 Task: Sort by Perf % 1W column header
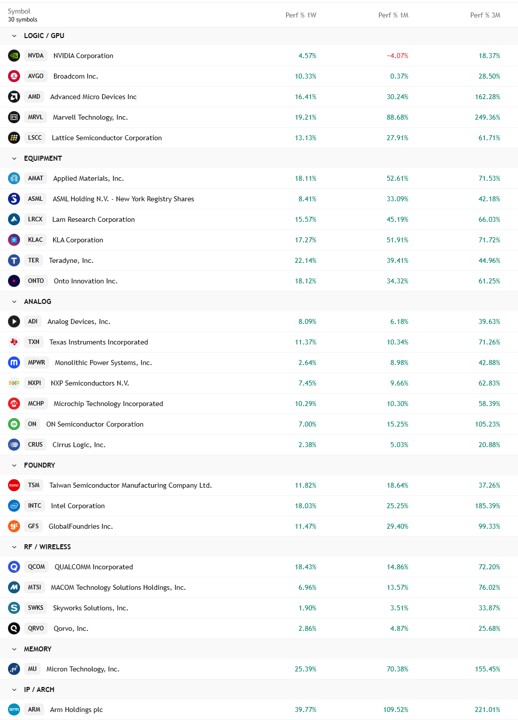point(301,15)
